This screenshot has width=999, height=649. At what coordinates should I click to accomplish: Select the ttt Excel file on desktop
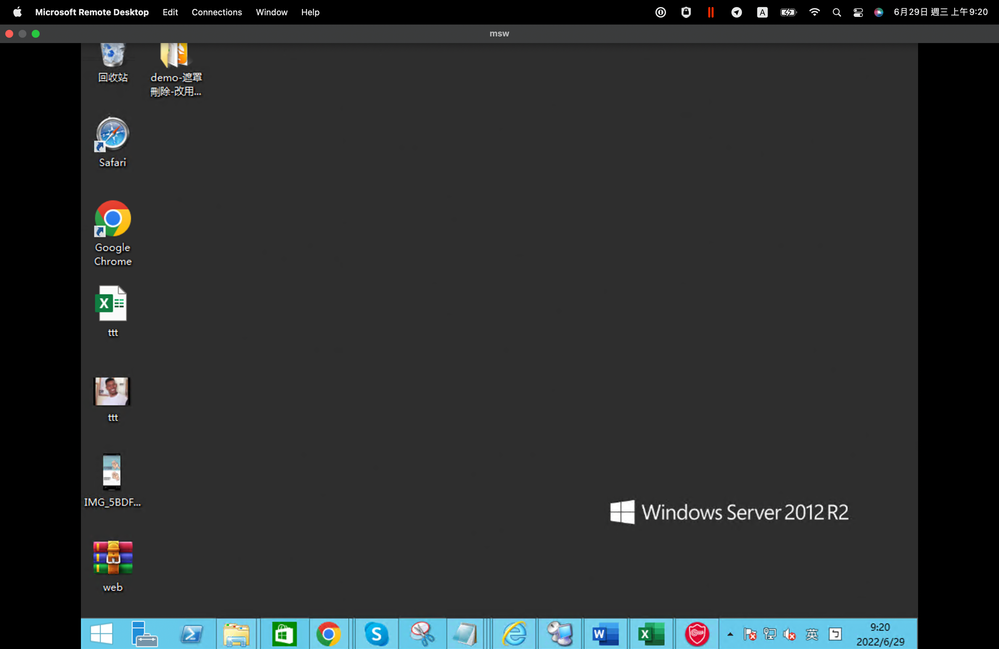[x=113, y=311]
